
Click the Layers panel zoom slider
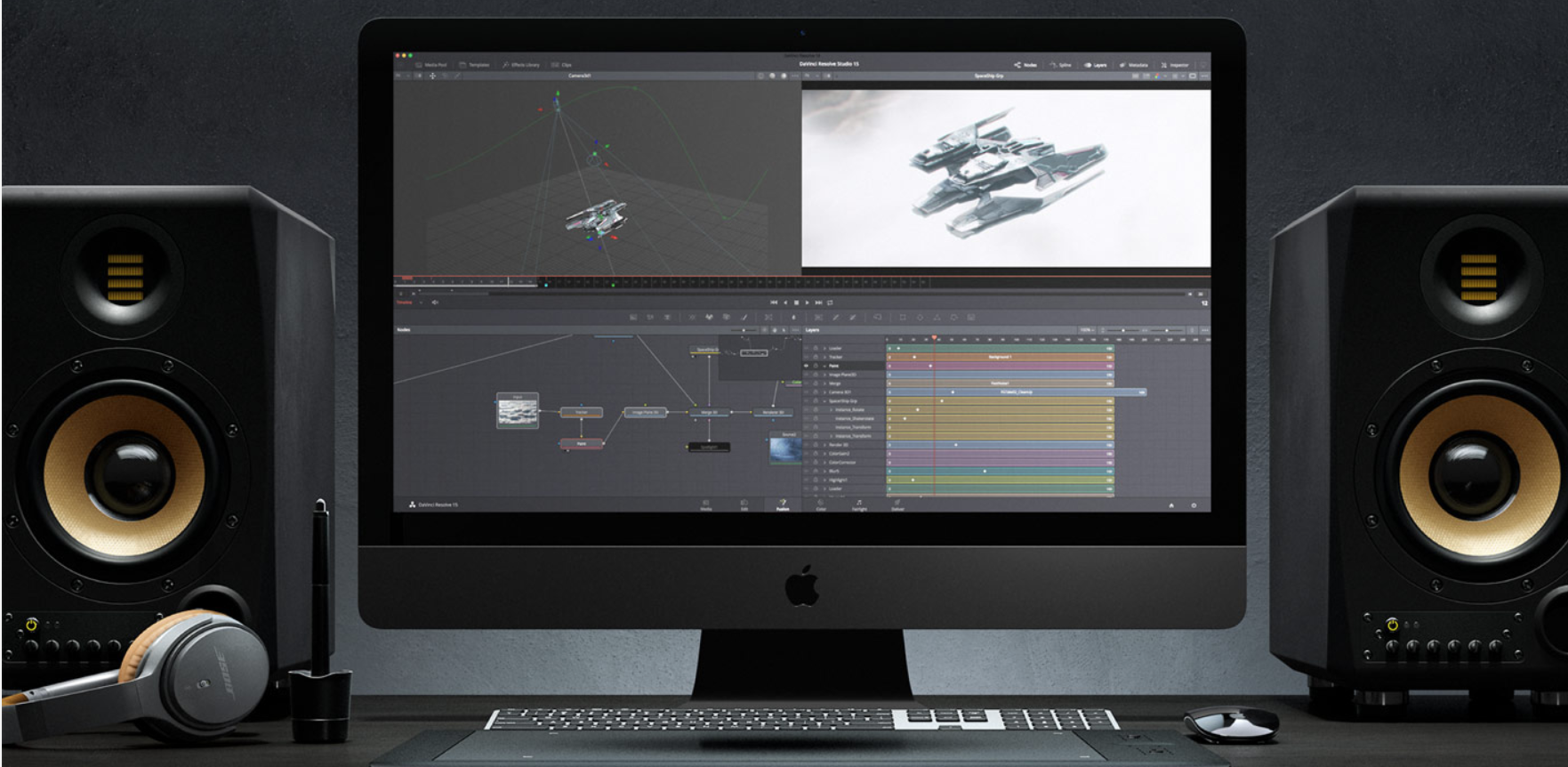click(1123, 330)
